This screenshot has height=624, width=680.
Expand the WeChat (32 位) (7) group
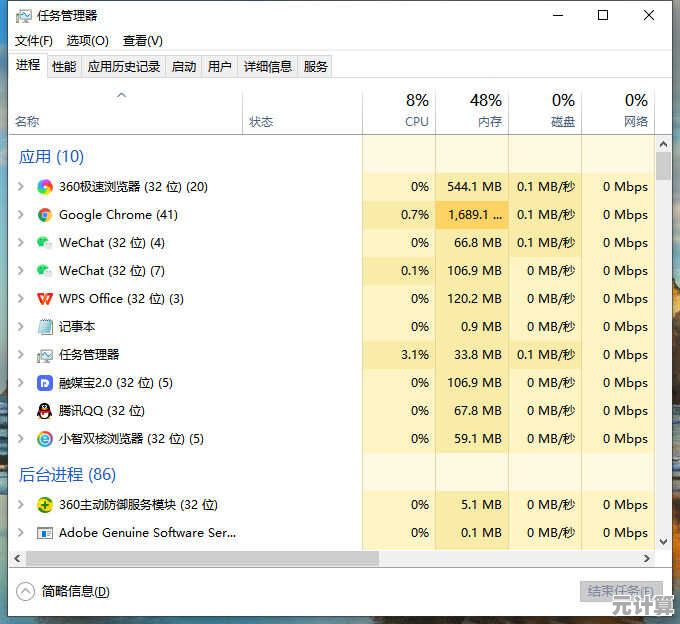20,271
